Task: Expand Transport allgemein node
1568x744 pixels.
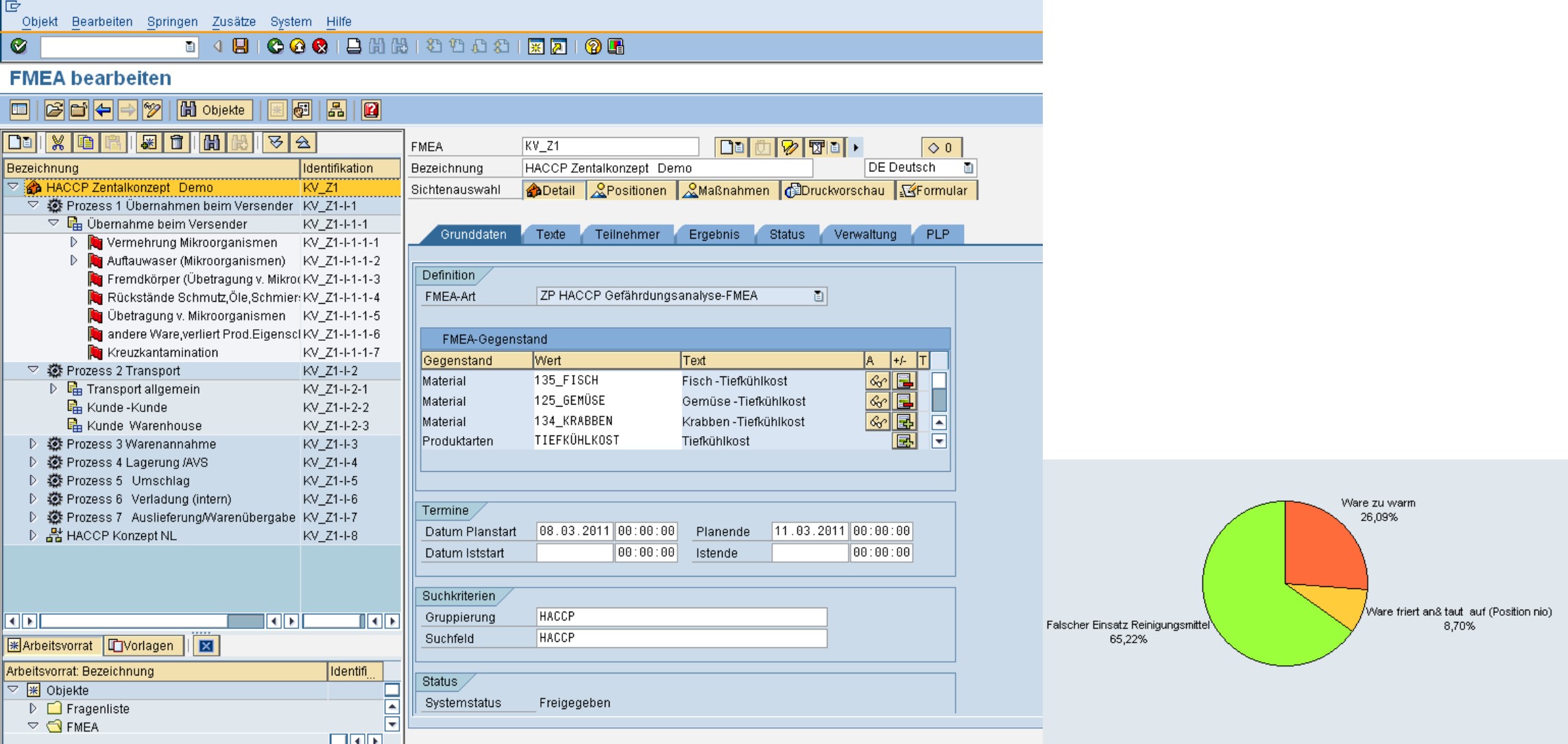Action: pos(53,388)
